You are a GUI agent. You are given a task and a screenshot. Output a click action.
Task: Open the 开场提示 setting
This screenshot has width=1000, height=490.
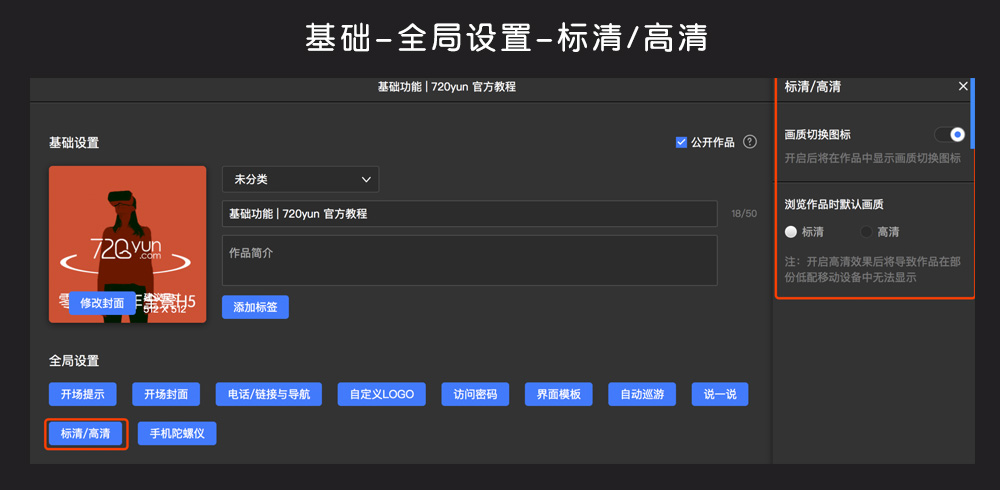pyautogui.click(x=82, y=394)
